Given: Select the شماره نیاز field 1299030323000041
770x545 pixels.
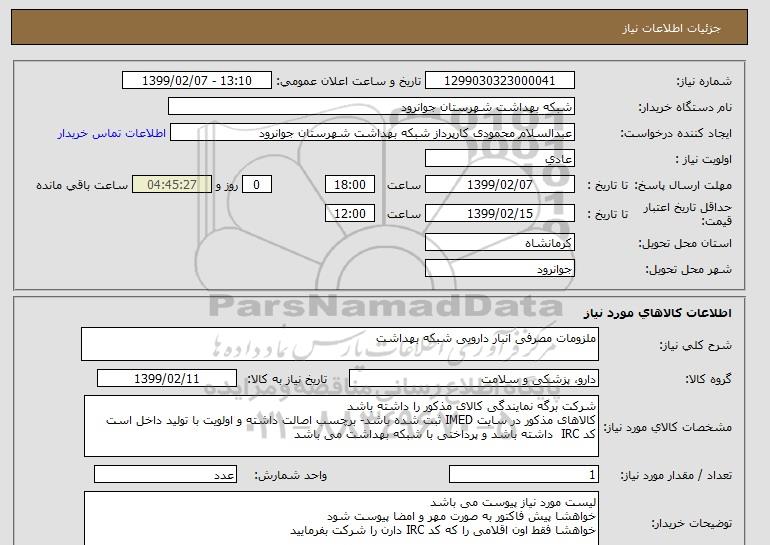Looking at the screenshot, I should [499, 81].
